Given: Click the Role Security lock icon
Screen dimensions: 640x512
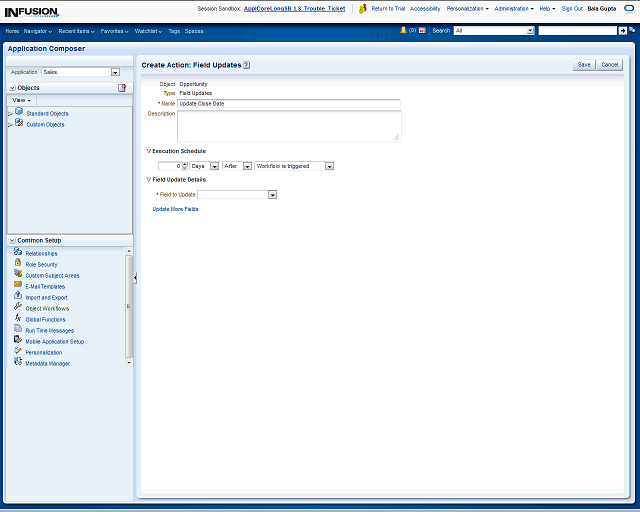Looking at the screenshot, I should (x=18, y=263).
